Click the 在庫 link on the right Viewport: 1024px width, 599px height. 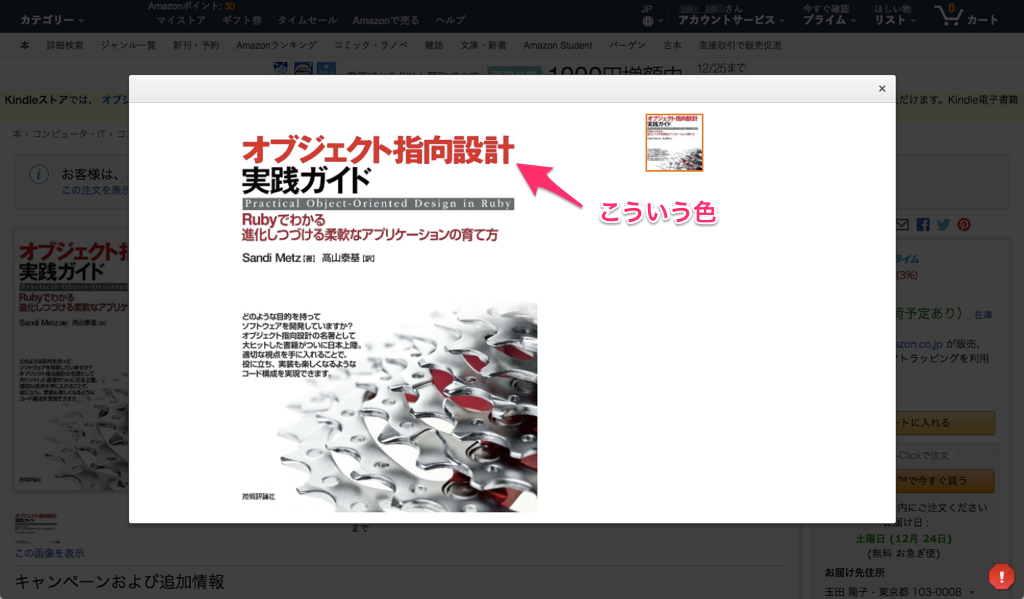984,315
